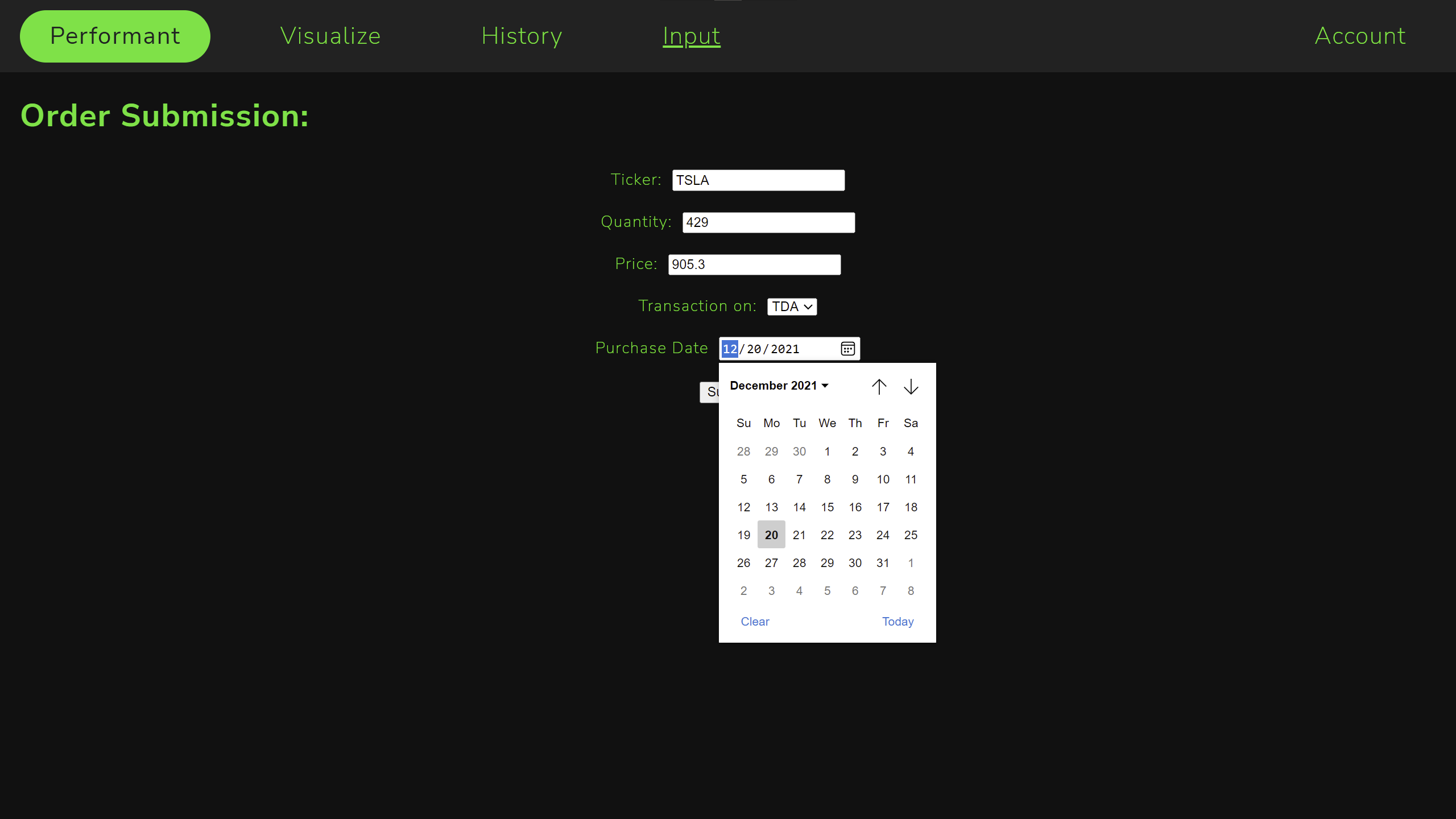
Task: Open the Account page
Action: [1360, 36]
